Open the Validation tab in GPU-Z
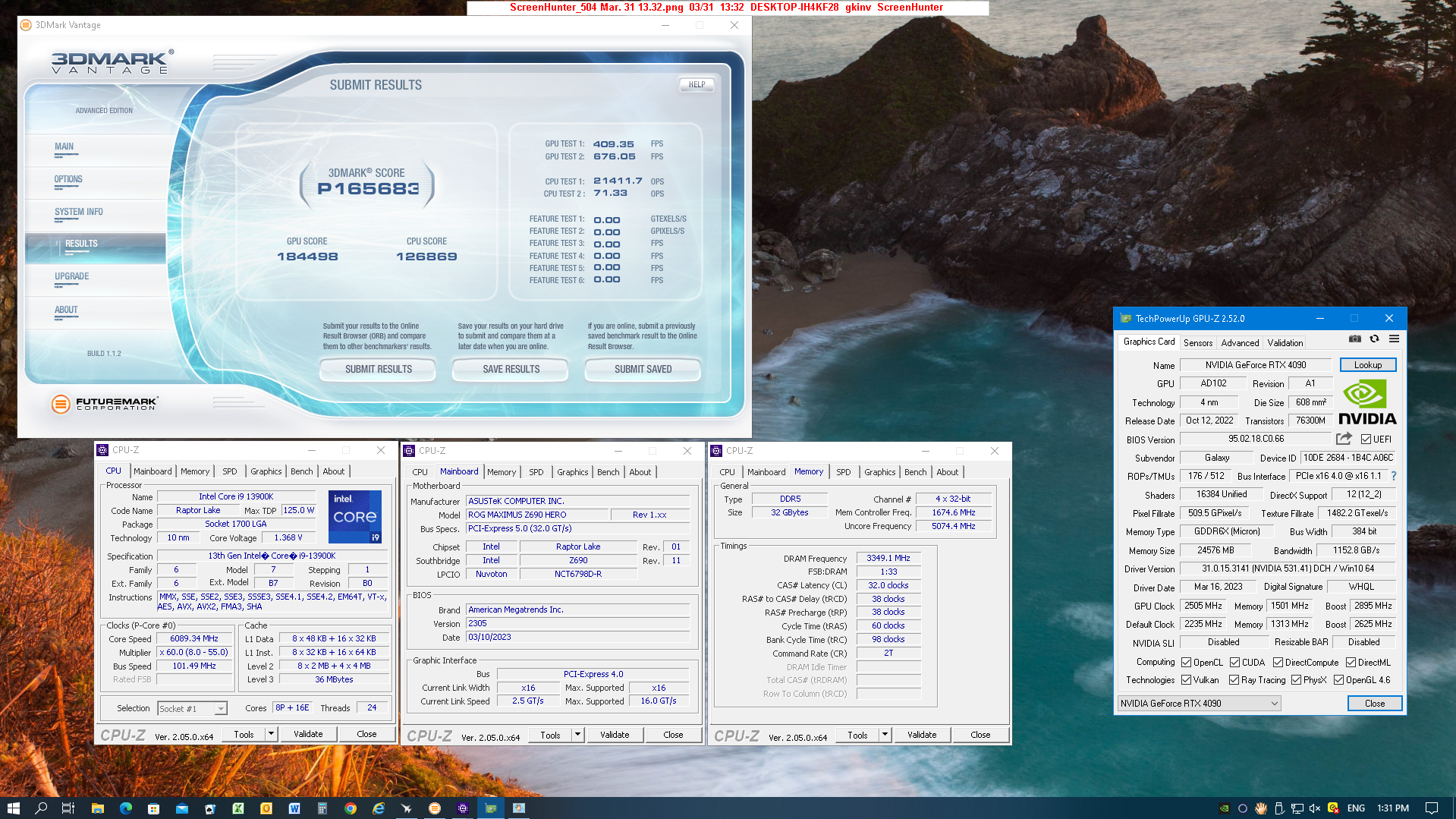This screenshot has width=1456, height=819. (x=1285, y=343)
